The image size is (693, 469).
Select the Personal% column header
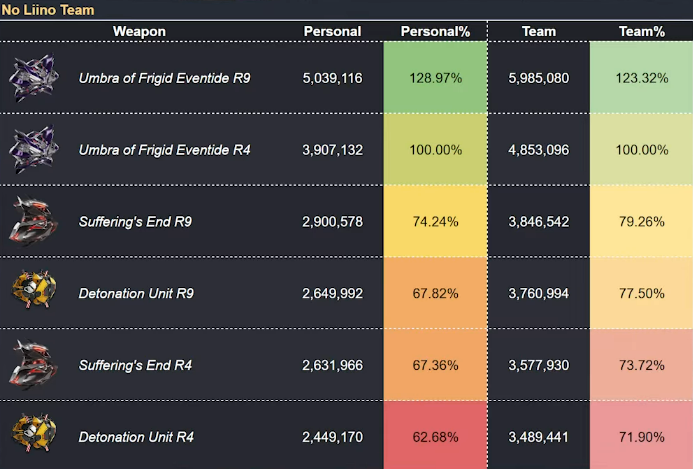pos(435,31)
